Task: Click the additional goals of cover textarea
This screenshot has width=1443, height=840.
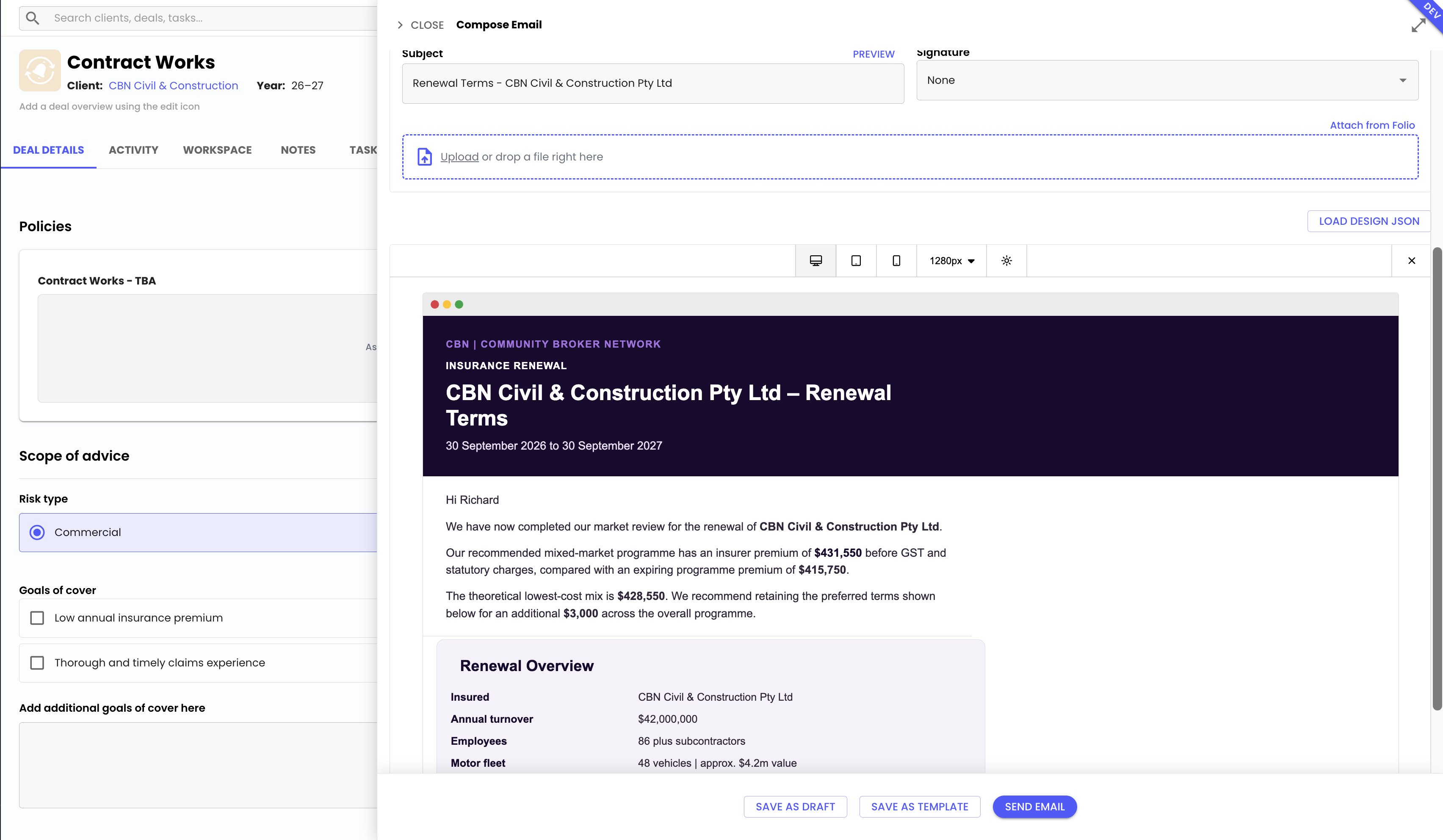Action: 198,765
